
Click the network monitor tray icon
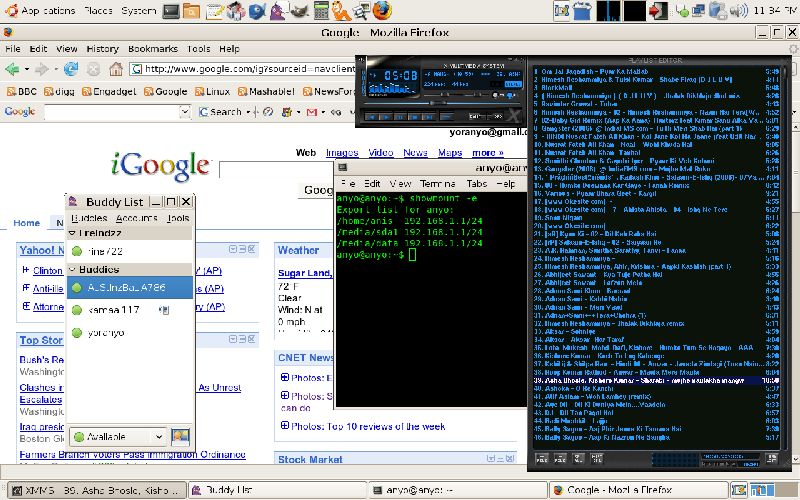[698, 10]
